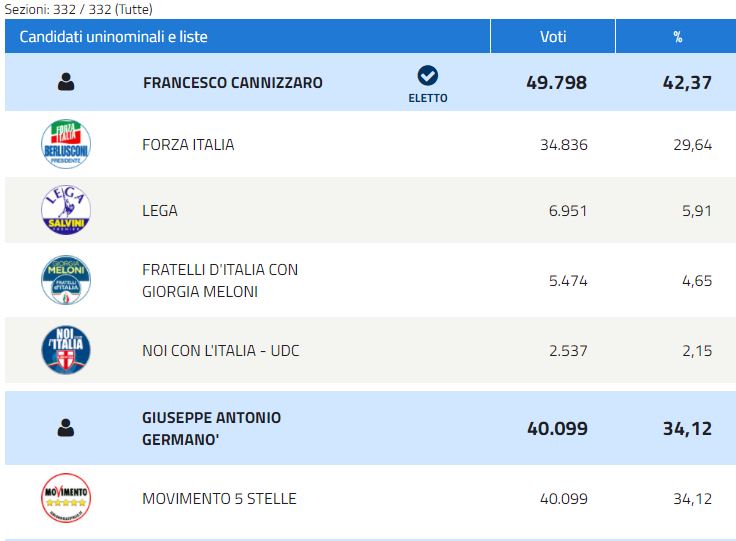Click the Noi con l'Italia UDC logo
Screen dimensions: 736x541
(66, 350)
